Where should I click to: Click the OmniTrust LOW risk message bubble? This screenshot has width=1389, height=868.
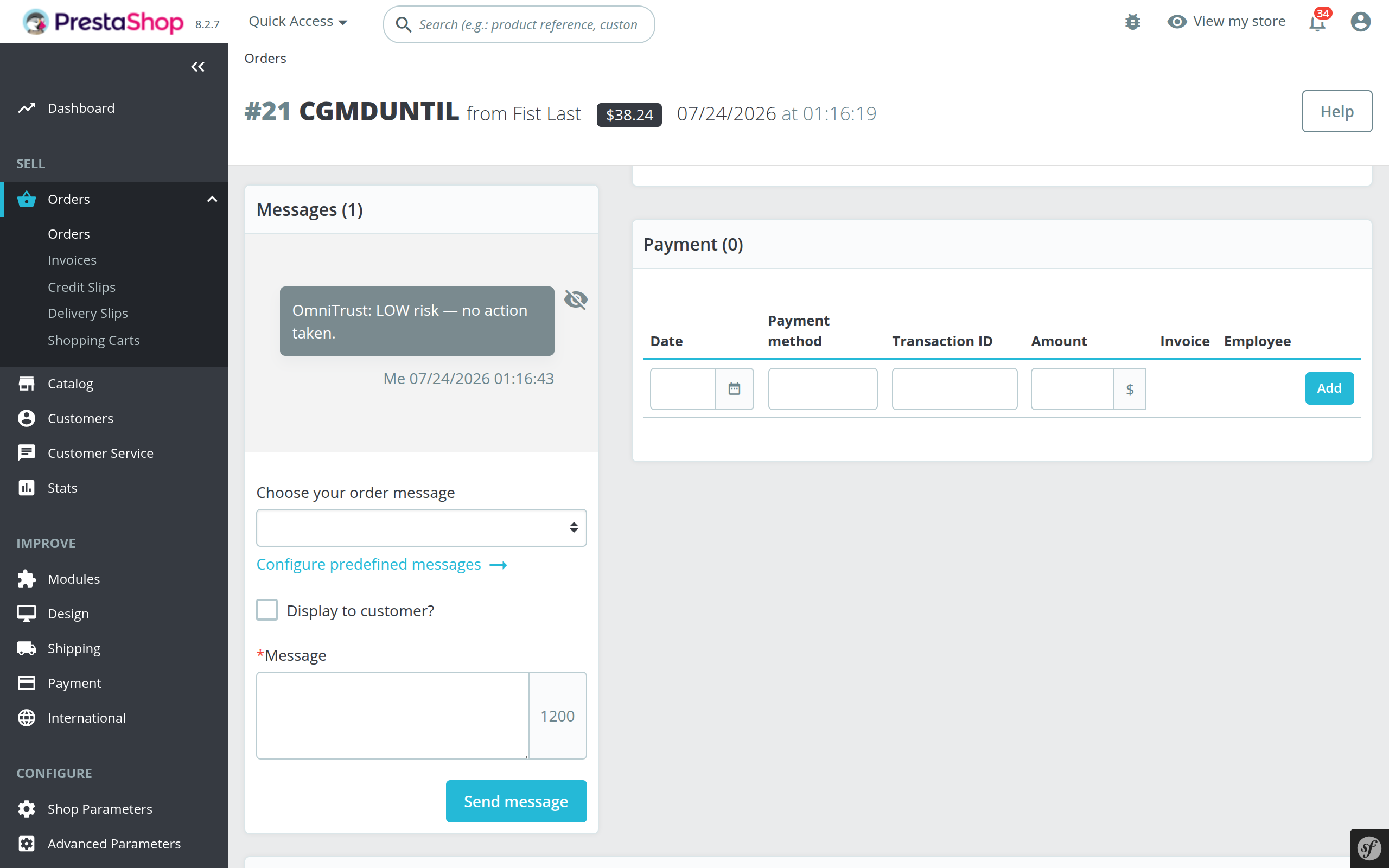pyautogui.click(x=417, y=321)
